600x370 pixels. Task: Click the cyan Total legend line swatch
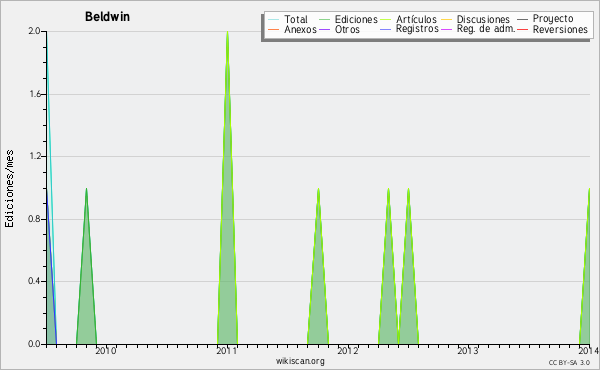274,20
